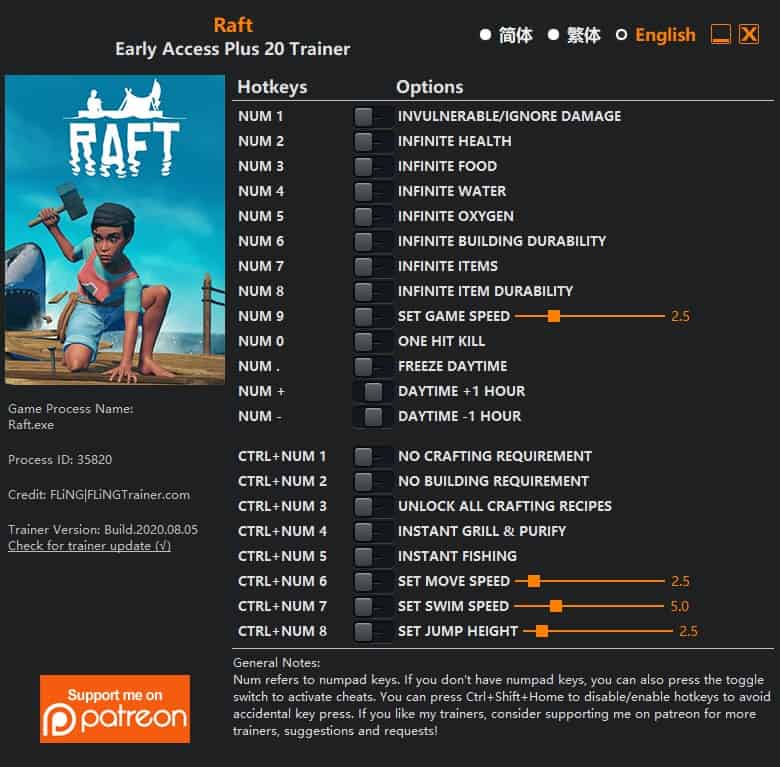Click the Game Speed value 2.5

pos(681,316)
